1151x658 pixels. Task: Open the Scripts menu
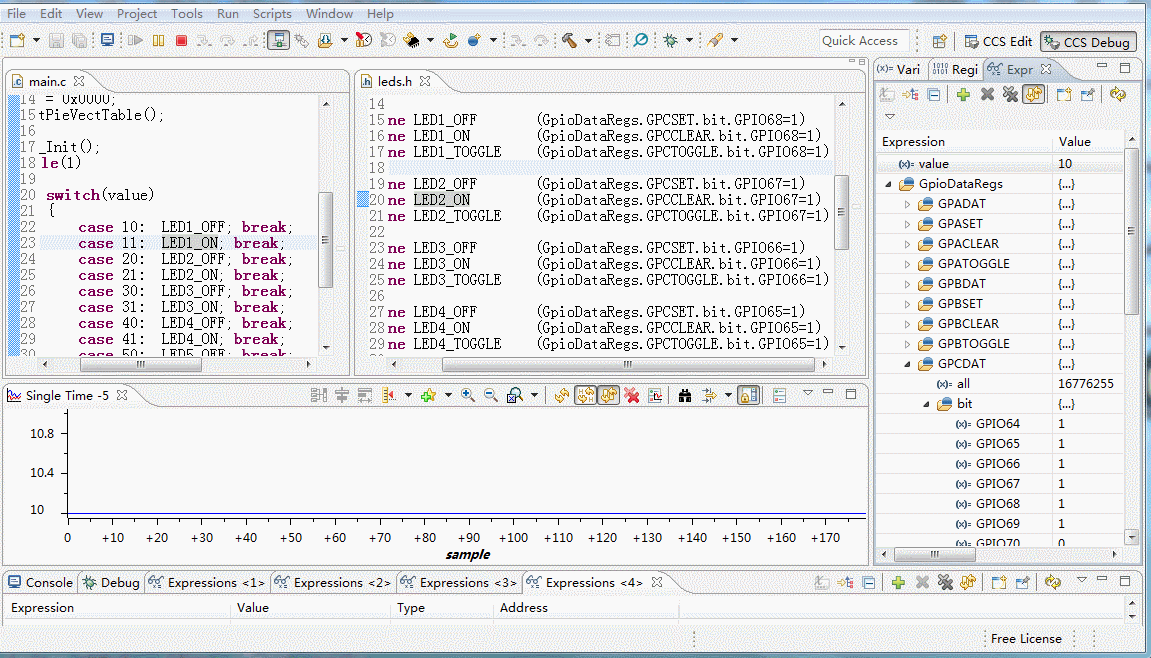coord(272,13)
